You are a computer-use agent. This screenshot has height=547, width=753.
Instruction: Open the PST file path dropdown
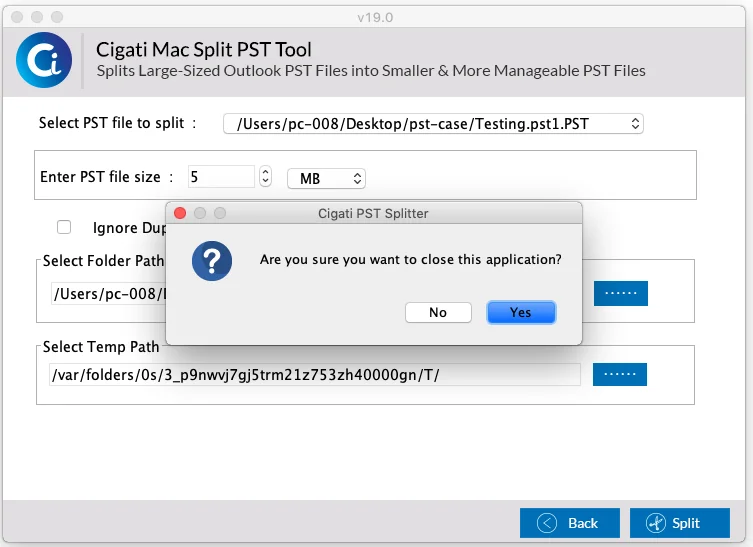click(x=433, y=124)
